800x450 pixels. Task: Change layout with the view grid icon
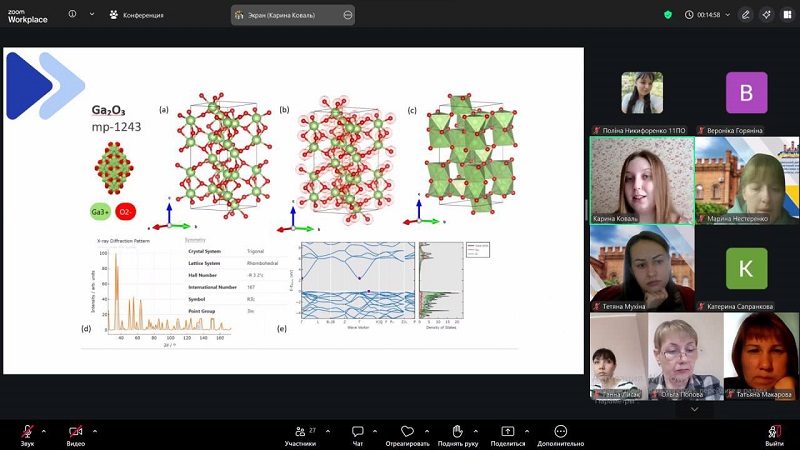786,15
